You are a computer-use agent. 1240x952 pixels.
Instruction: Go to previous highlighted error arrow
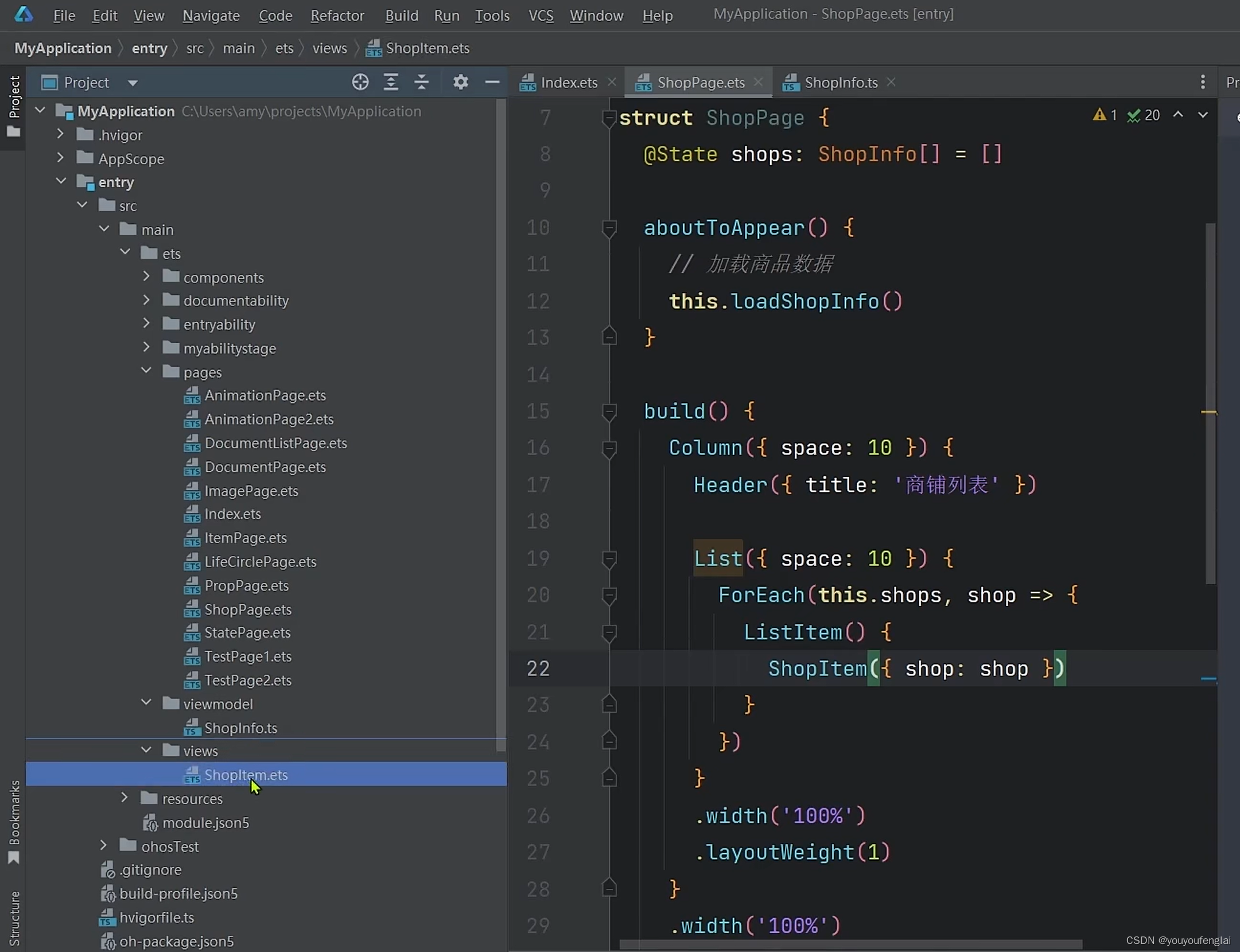1178,115
